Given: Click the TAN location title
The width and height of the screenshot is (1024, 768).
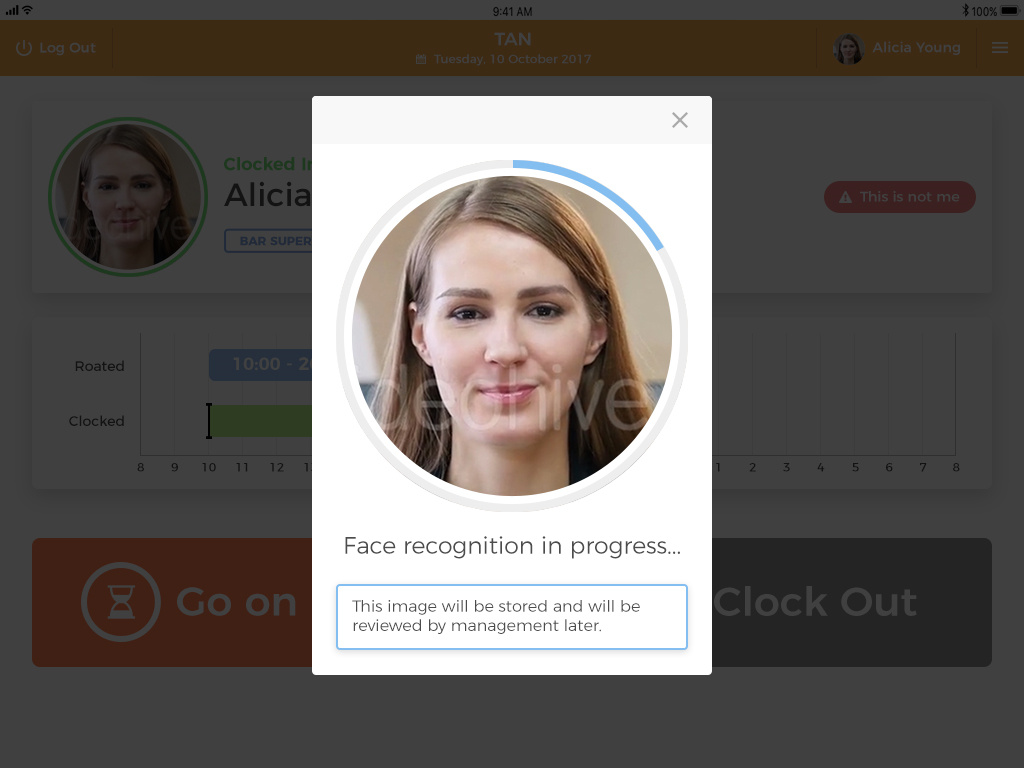Looking at the screenshot, I should tap(512, 40).
